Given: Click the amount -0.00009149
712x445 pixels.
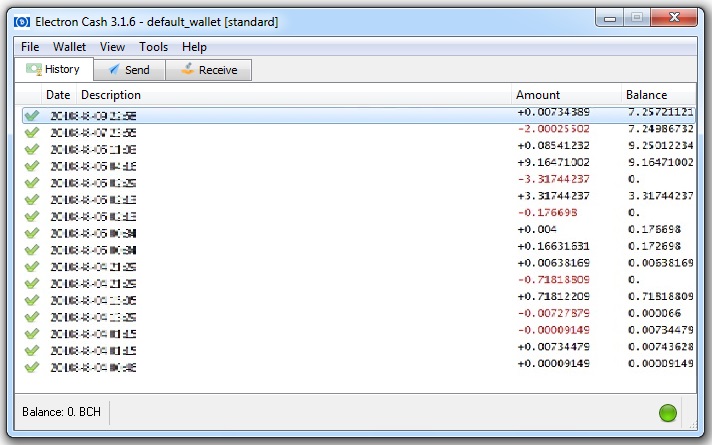Looking at the screenshot, I should coord(554,330).
